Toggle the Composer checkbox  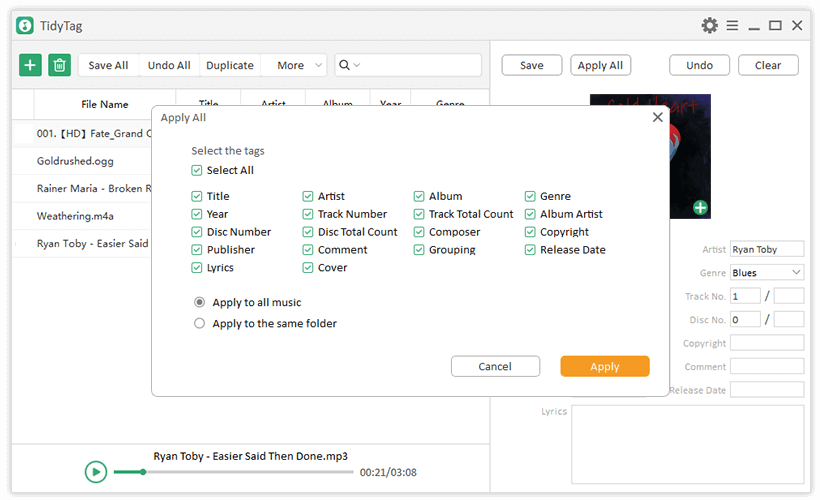(x=419, y=232)
